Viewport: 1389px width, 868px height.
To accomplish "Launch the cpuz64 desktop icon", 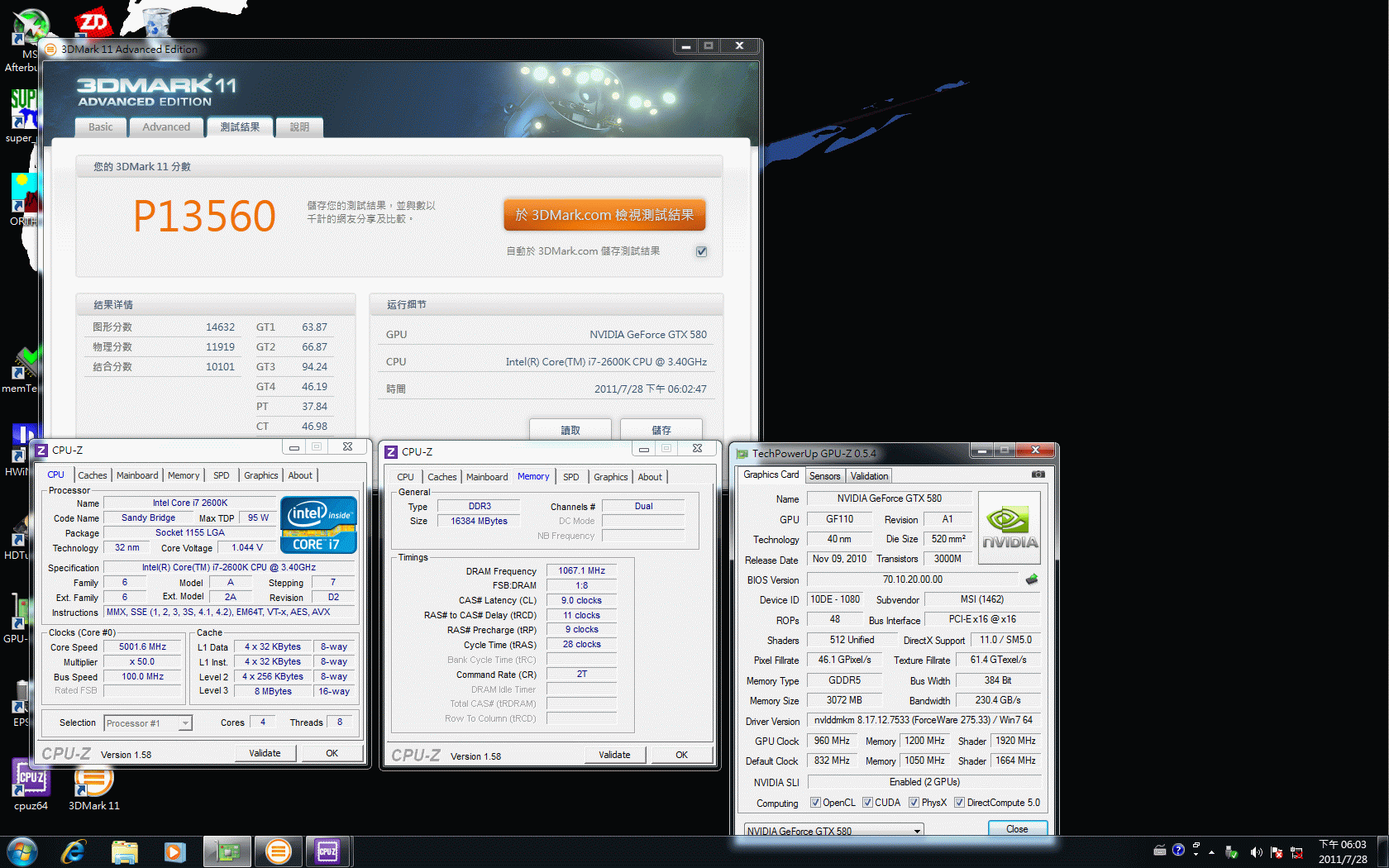I will click(31, 785).
